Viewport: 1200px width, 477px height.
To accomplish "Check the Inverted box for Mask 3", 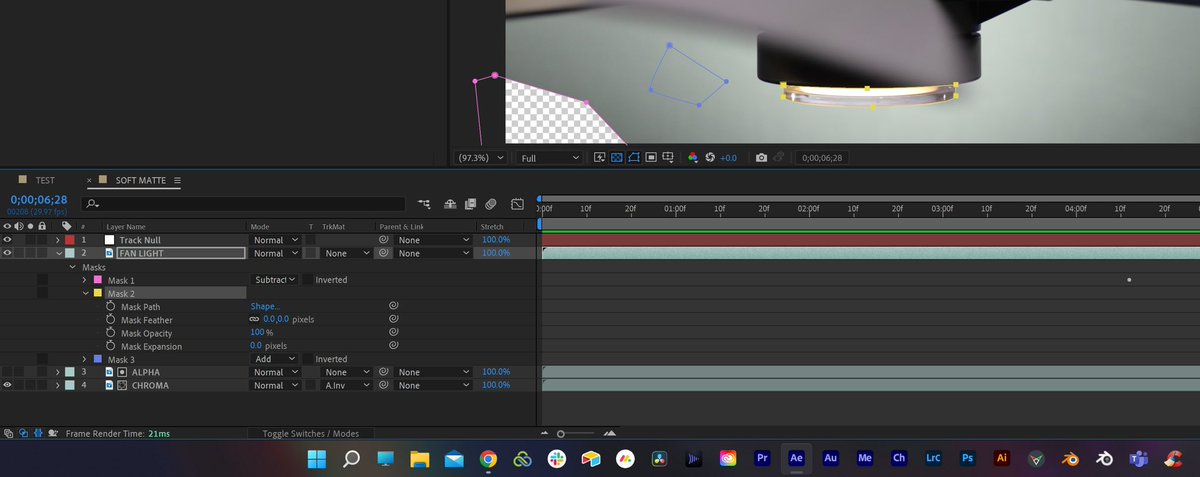I will 308,359.
